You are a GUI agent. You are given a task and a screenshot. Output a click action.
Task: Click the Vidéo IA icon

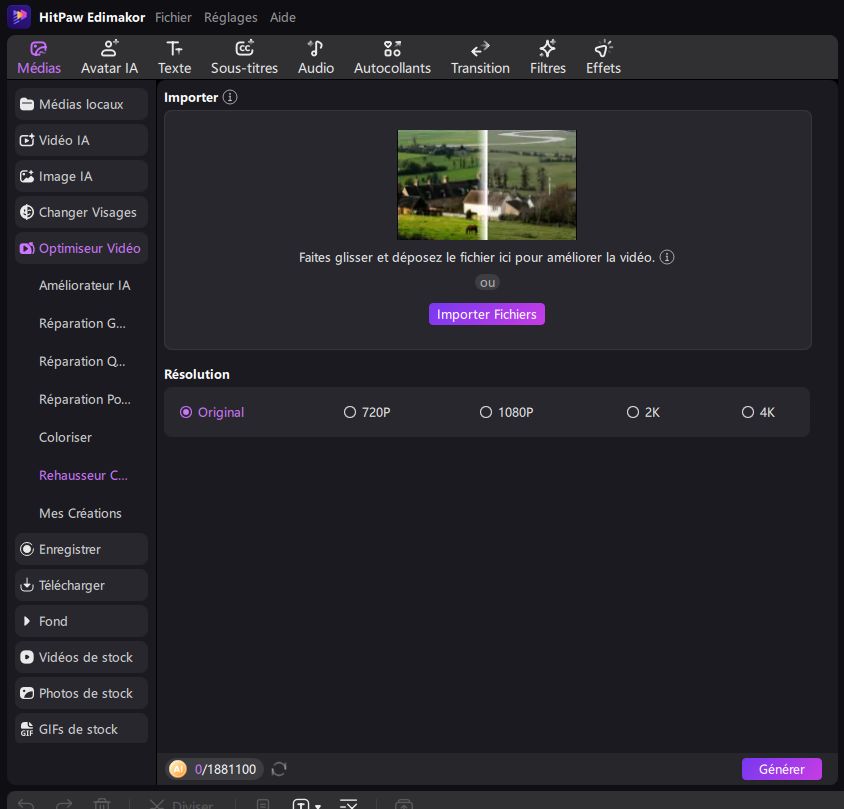click(x=27, y=140)
